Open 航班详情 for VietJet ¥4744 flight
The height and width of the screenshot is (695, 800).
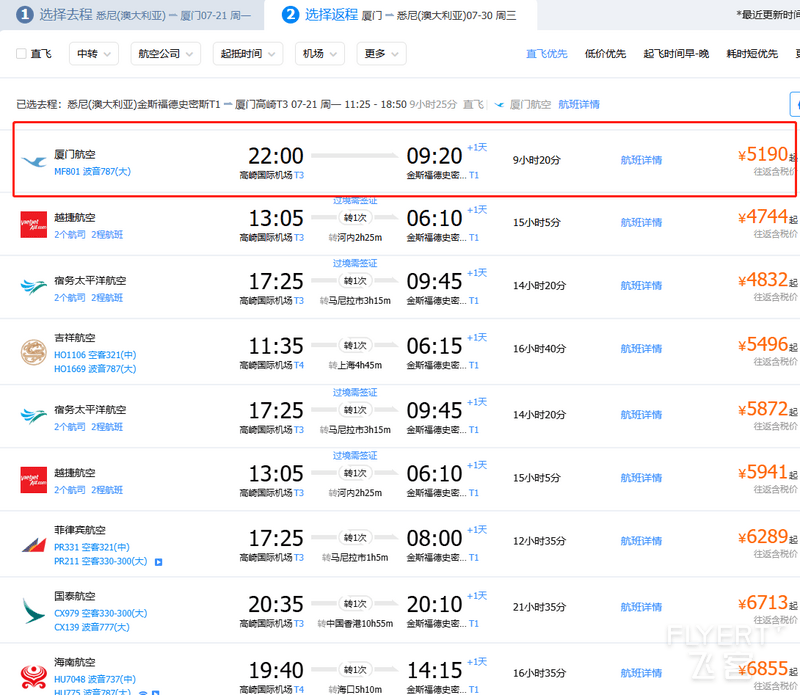[x=641, y=222]
